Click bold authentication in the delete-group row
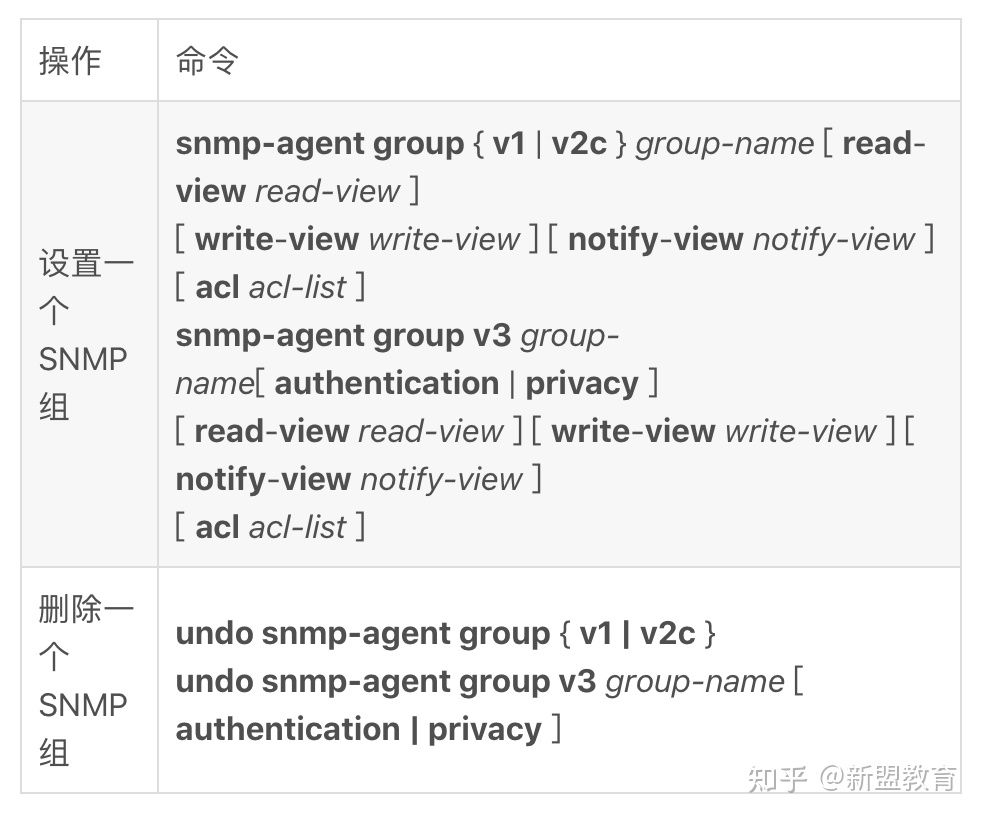 point(288,729)
